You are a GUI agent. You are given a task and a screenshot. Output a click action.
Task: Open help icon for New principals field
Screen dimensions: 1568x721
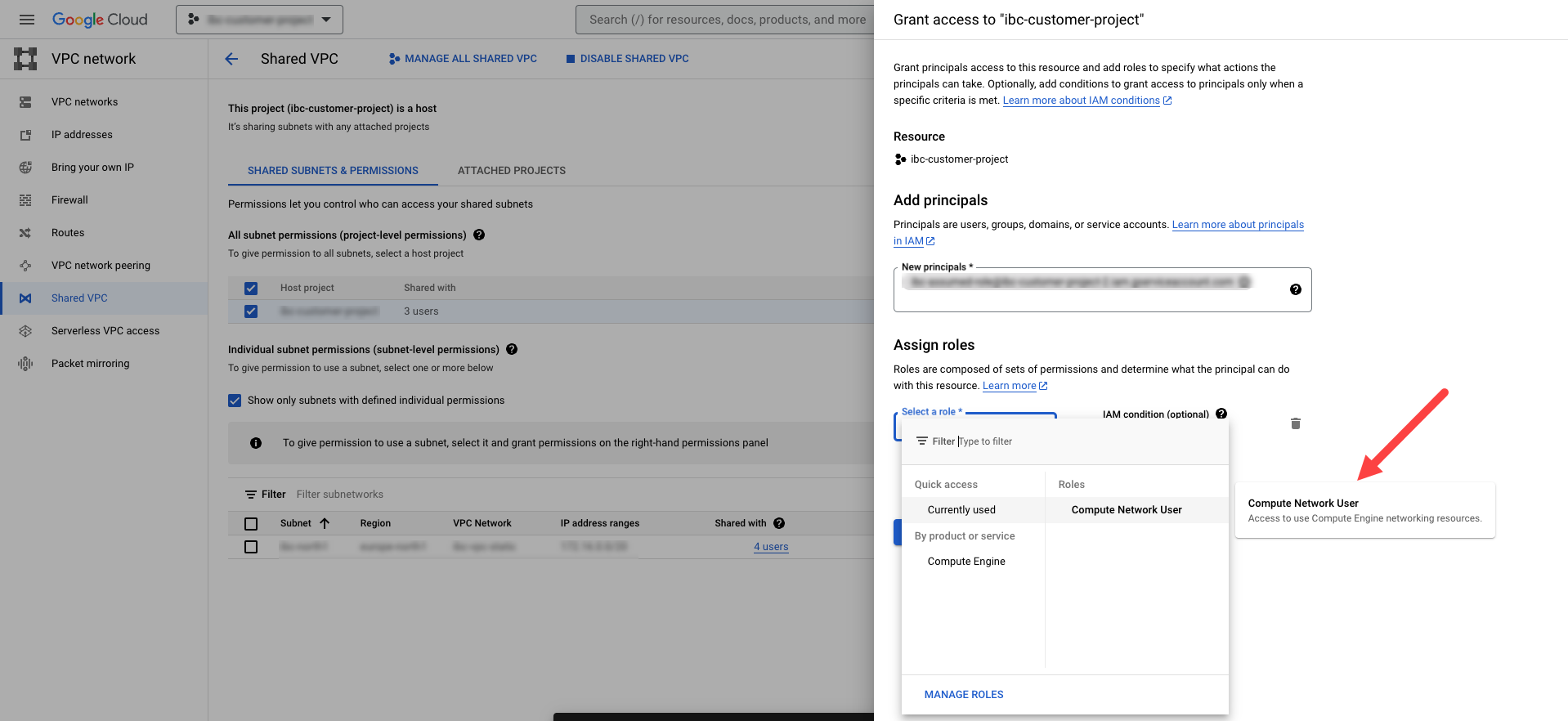pos(1295,289)
